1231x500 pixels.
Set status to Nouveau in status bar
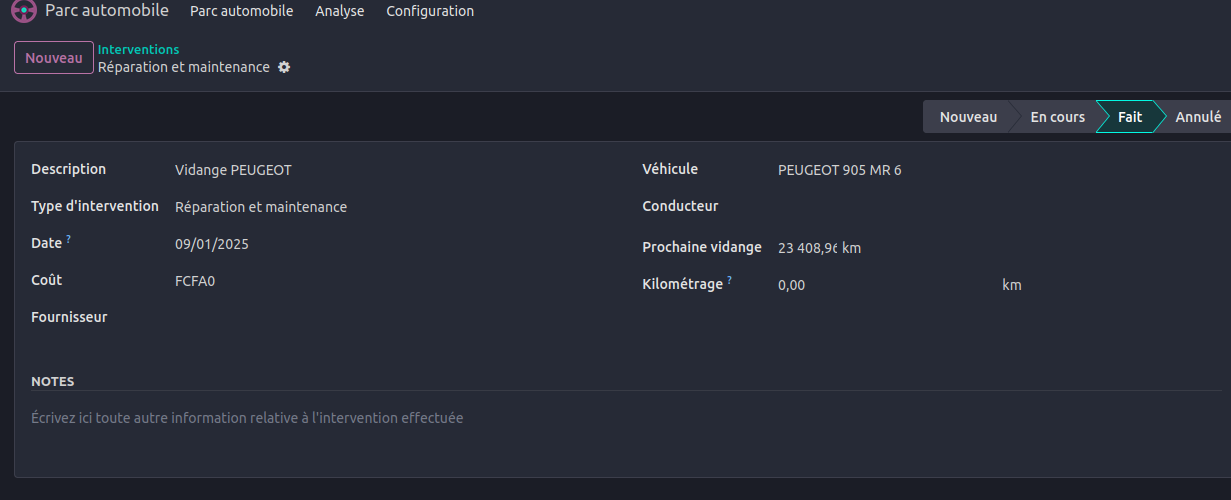(967, 117)
